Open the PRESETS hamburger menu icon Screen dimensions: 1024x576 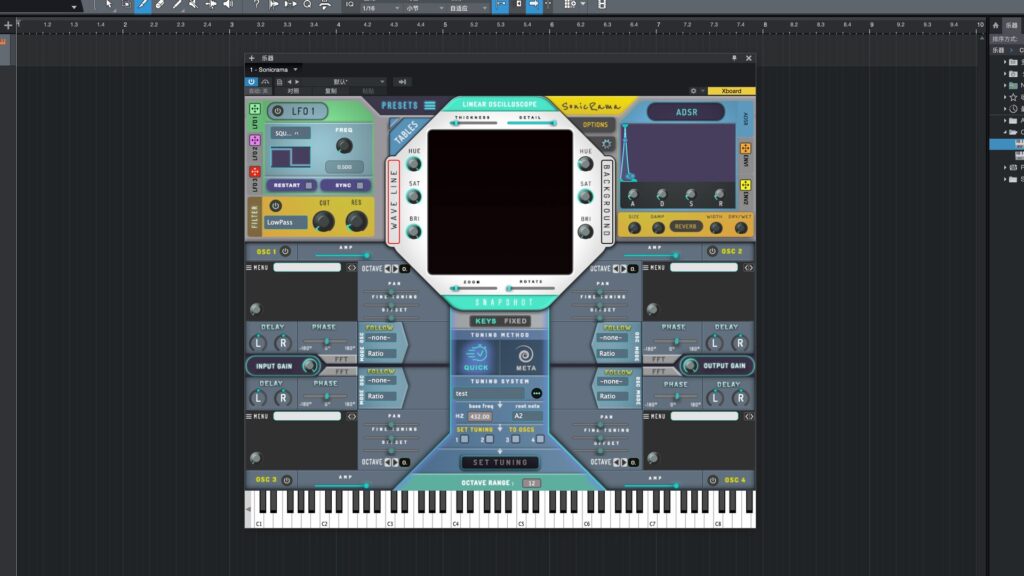[430, 105]
